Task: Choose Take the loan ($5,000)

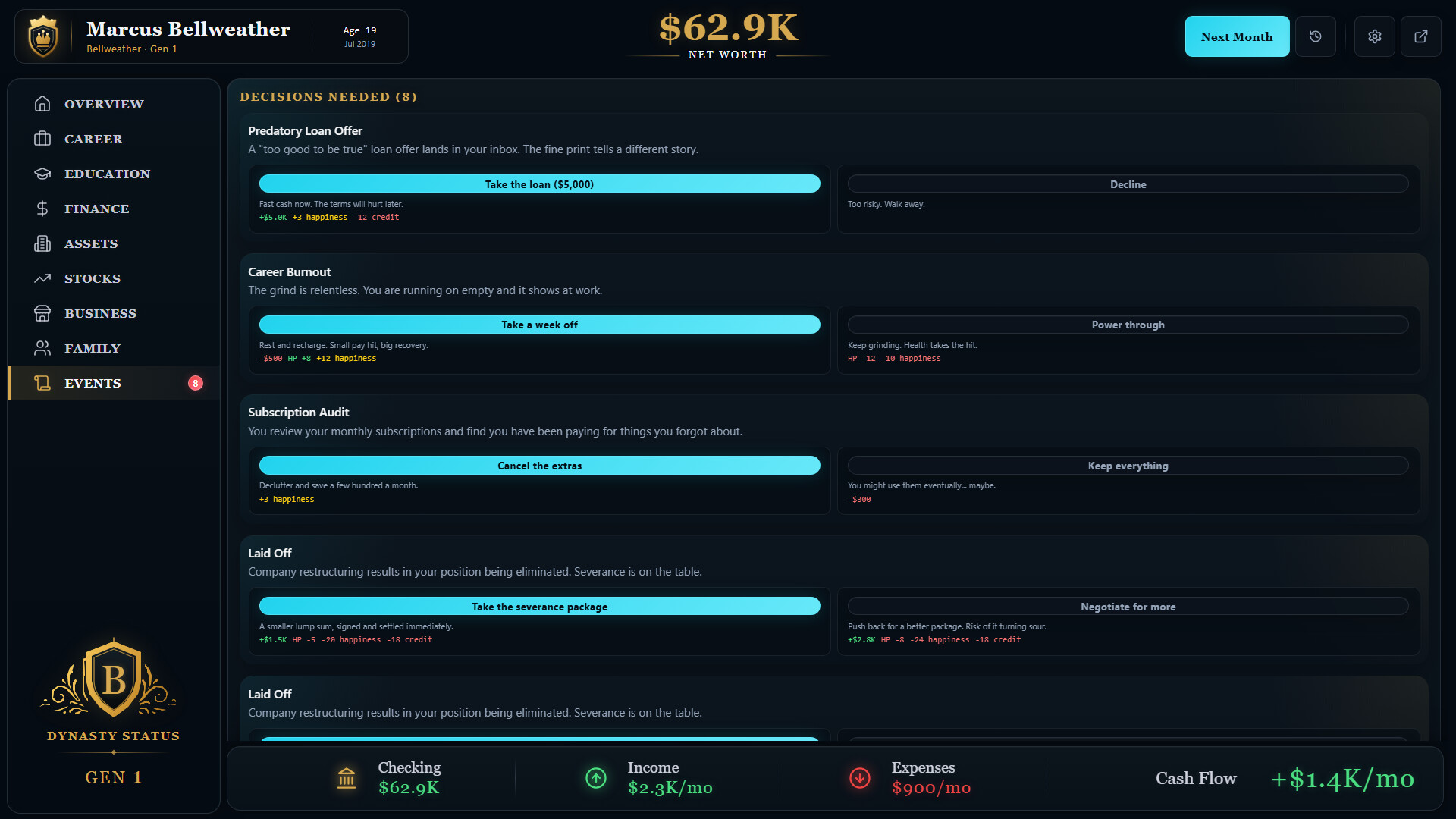Action: tap(539, 184)
